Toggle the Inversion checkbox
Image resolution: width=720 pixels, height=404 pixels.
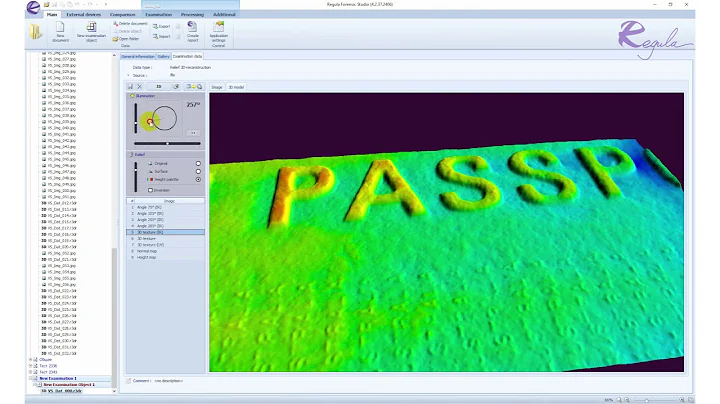pyautogui.click(x=150, y=190)
